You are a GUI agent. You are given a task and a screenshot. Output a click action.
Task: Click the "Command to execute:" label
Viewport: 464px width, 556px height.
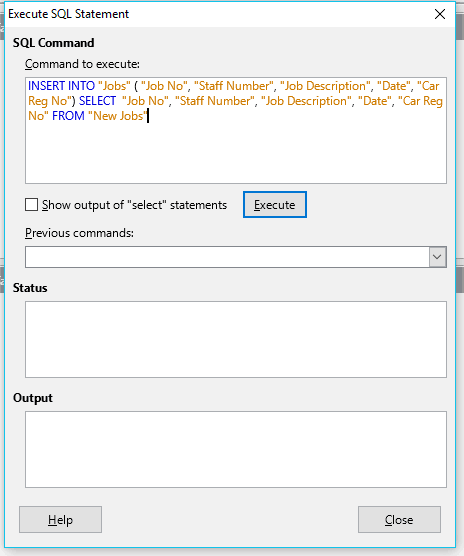pos(82,64)
